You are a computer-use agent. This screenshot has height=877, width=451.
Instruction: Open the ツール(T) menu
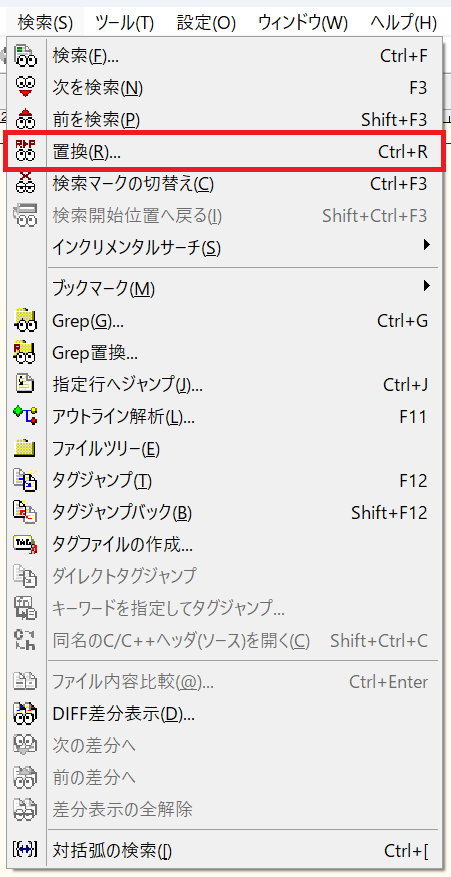pyautogui.click(x=124, y=23)
